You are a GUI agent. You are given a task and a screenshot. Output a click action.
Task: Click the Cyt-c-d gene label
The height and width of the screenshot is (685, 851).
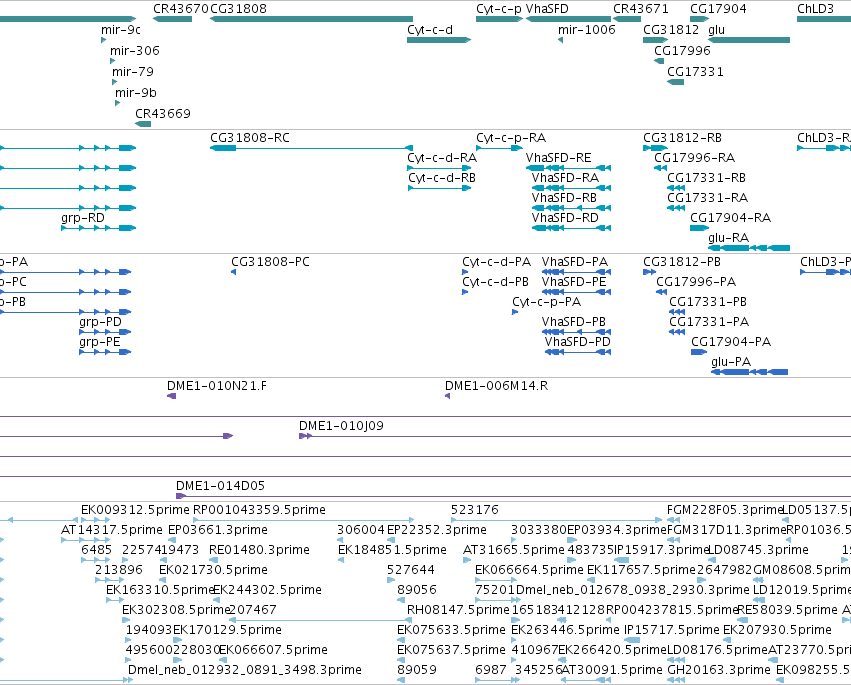point(430,30)
